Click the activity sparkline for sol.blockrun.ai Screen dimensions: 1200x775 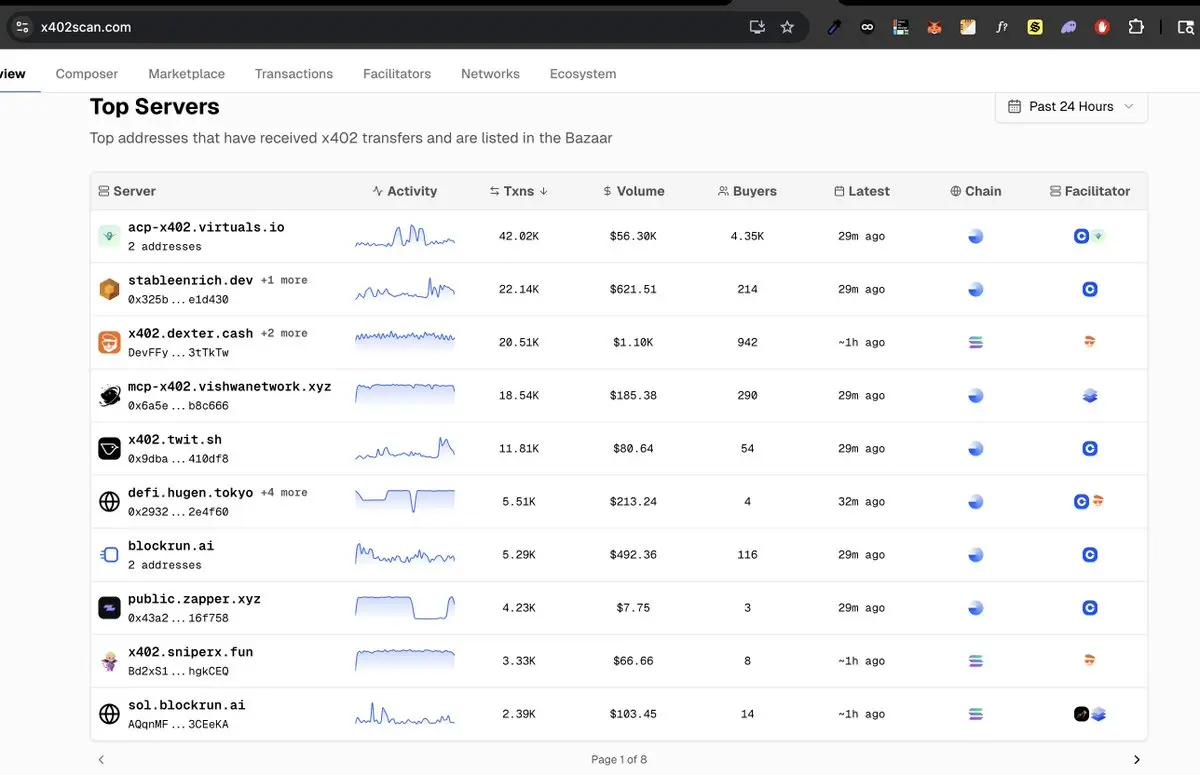click(x=404, y=714)
